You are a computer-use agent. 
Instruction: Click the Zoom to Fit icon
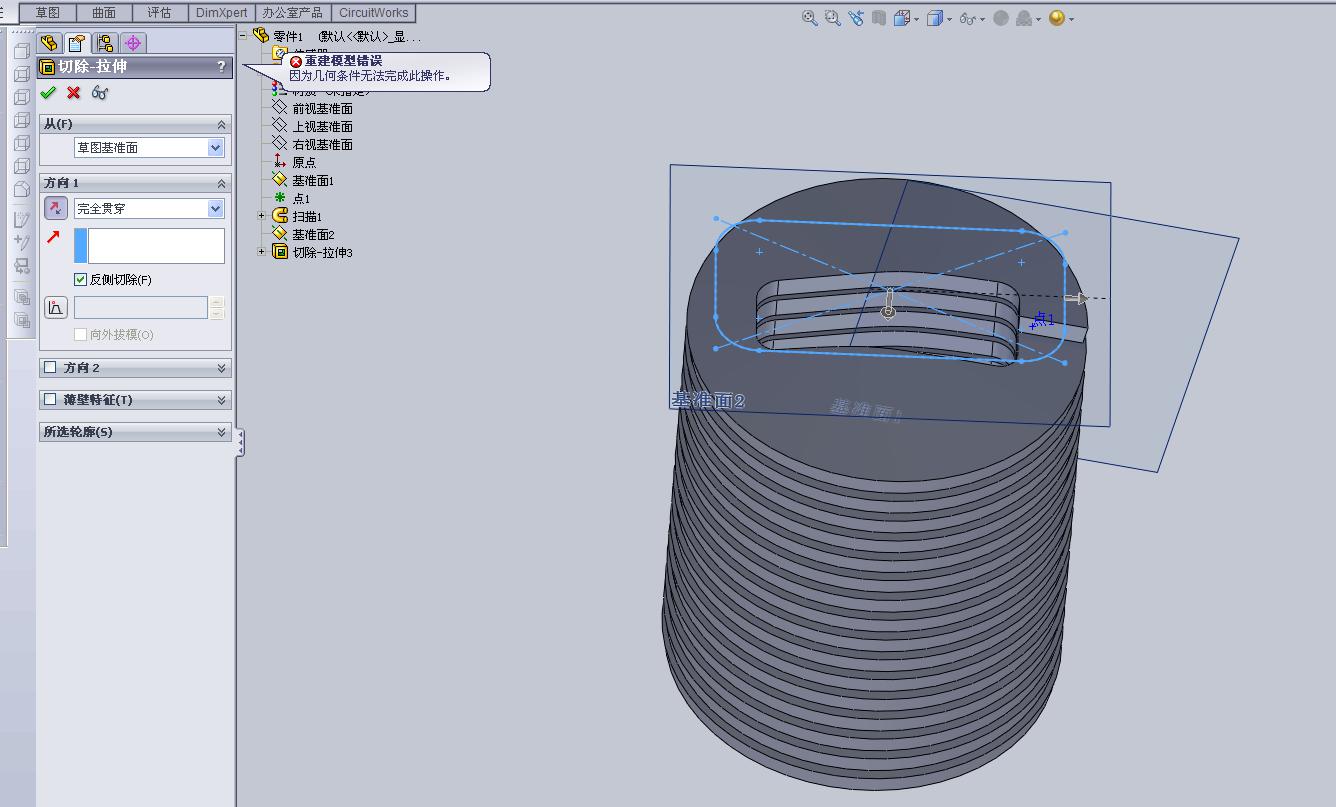point(810,18)
